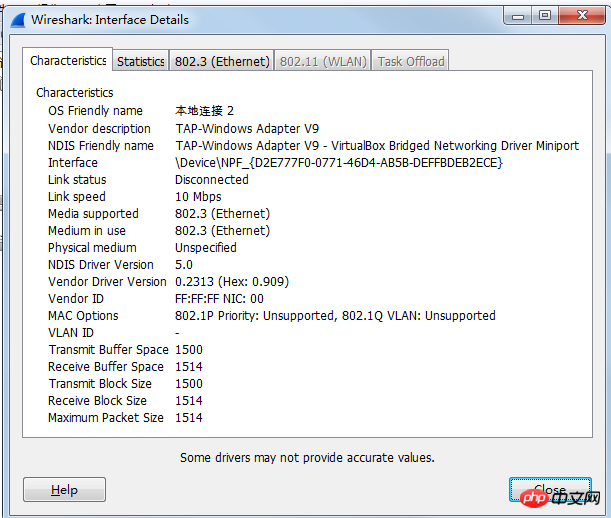Open the Help button
Image resolution: width=611 pixels, height=518 pixels.
[64, 490]
